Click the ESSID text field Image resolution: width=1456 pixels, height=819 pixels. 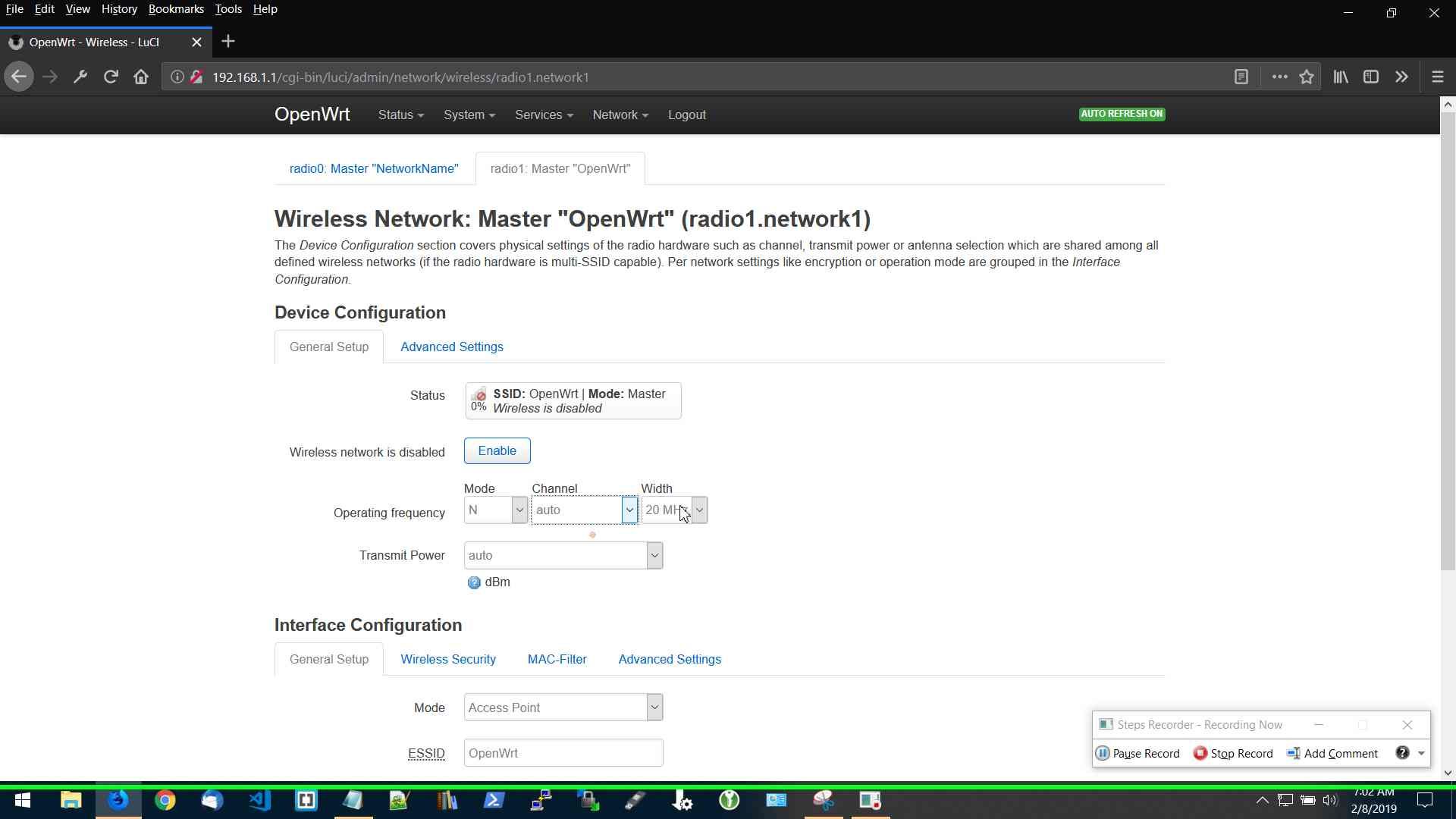(x=563, y=753)
